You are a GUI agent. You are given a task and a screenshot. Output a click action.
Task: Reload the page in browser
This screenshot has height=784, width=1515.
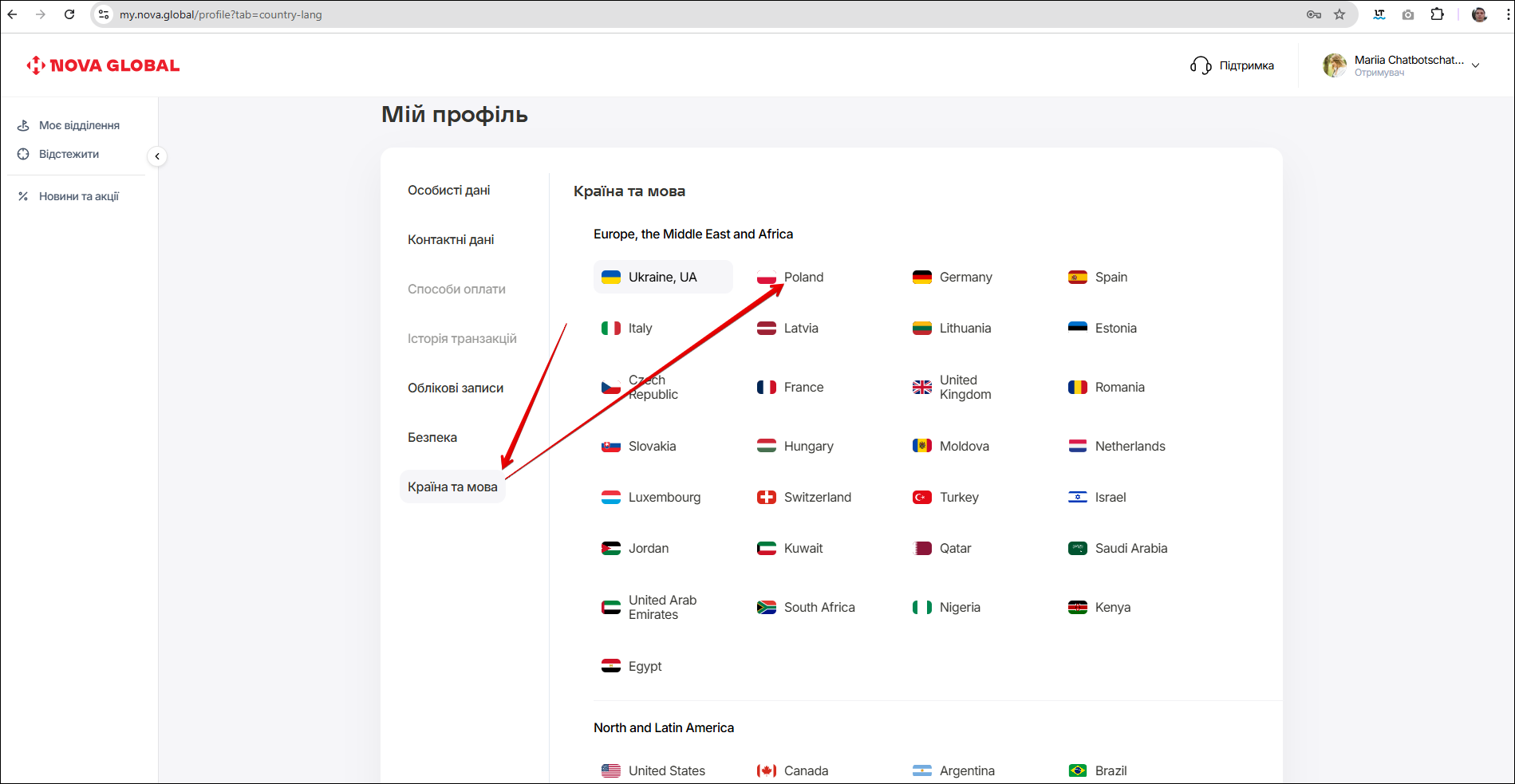click(69, 14)
